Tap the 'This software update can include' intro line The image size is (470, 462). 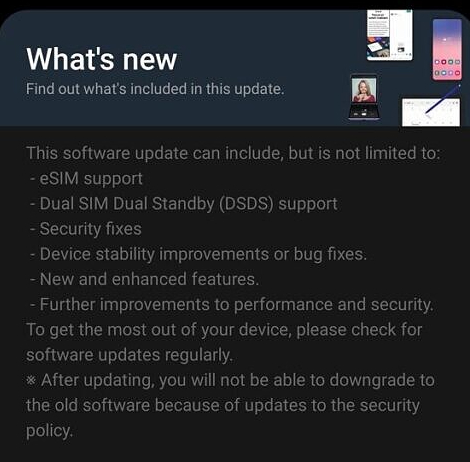(x=233, y=154)
